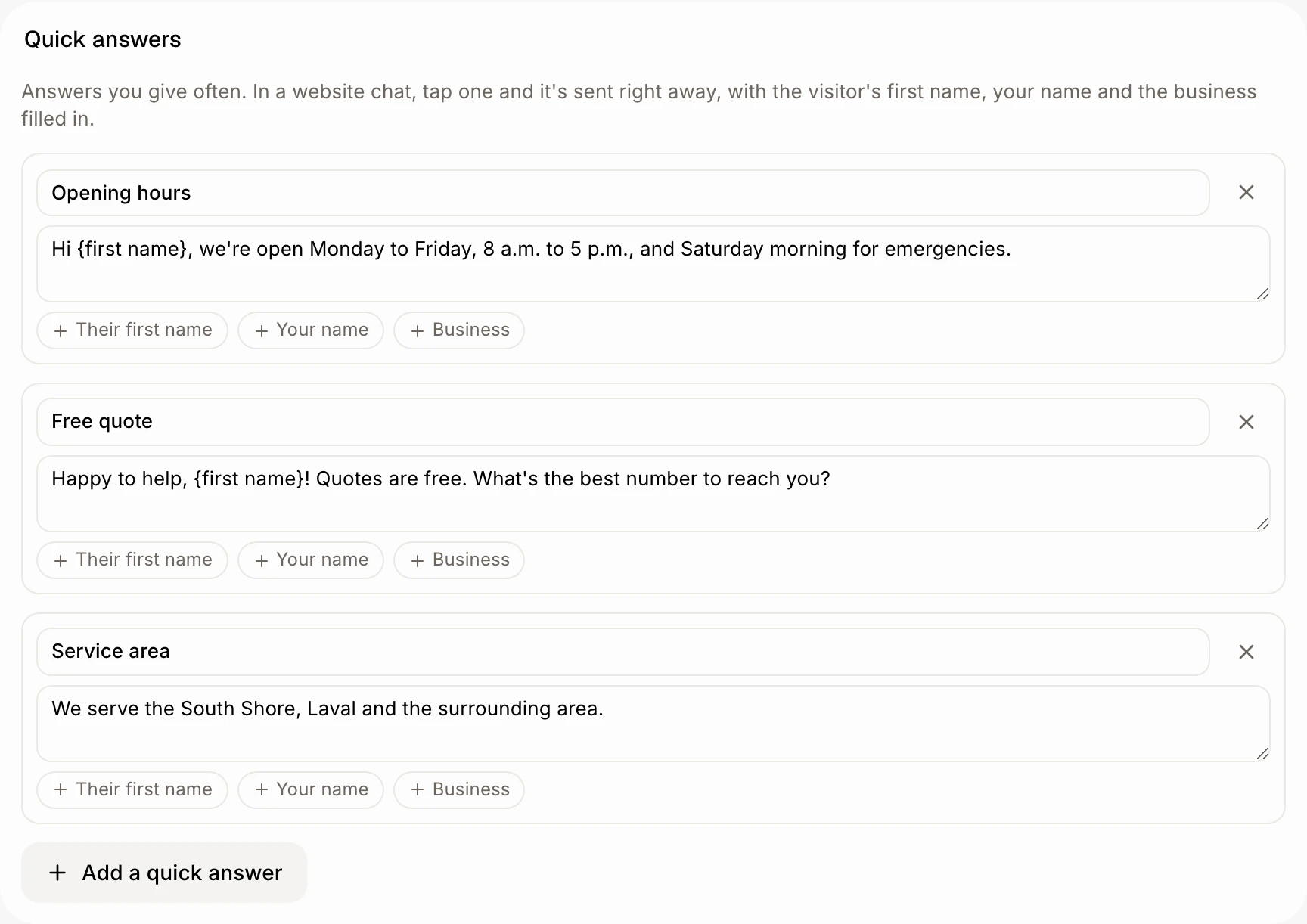Grab resize handle of Opening hours textarea

click(1262, 294)
